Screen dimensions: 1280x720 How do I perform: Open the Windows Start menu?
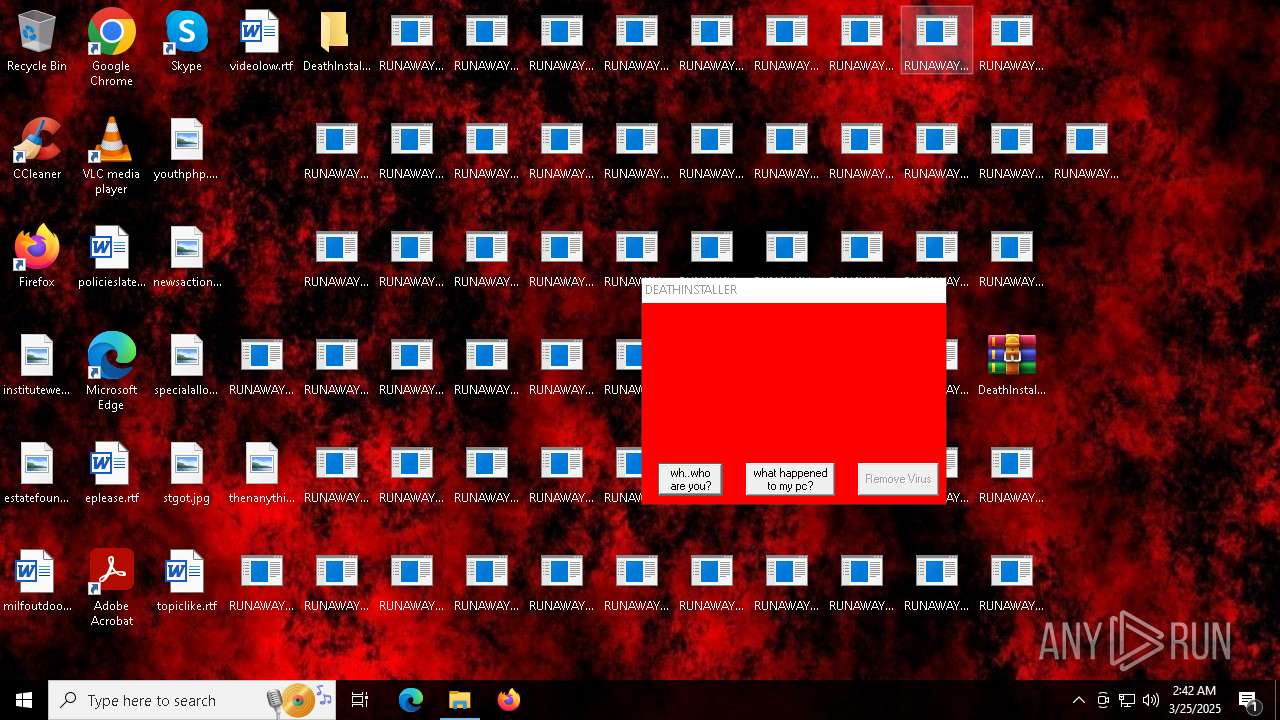[x=24, y=700]
